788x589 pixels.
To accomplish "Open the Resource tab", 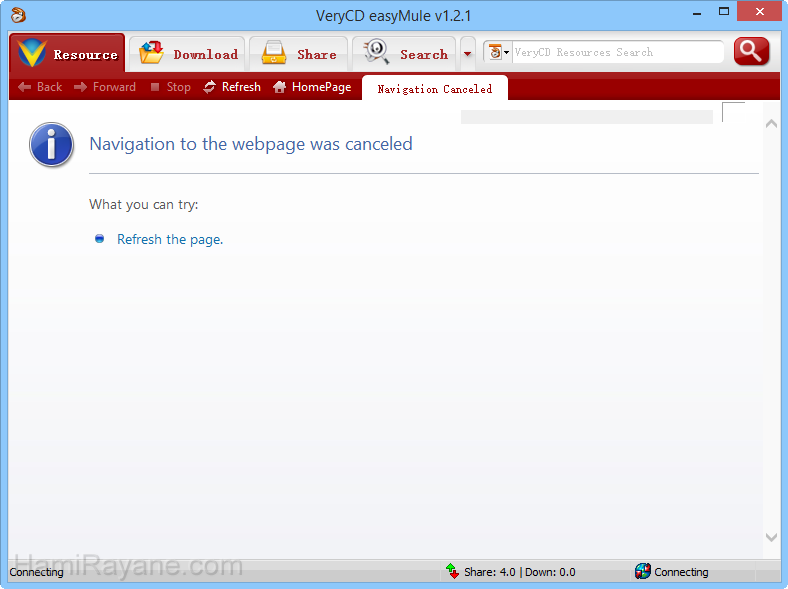I will 67,53.
